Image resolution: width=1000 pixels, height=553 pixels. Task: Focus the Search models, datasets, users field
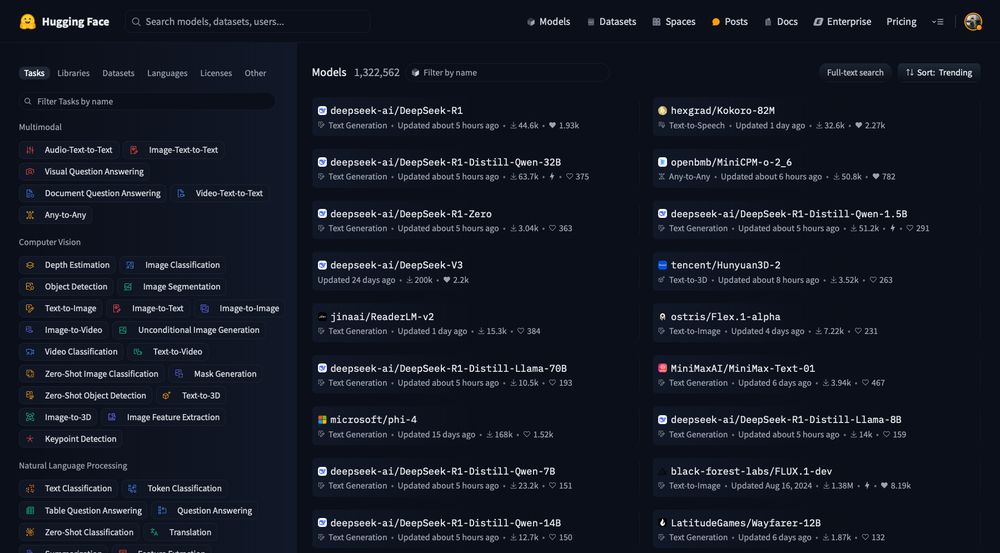247,22
